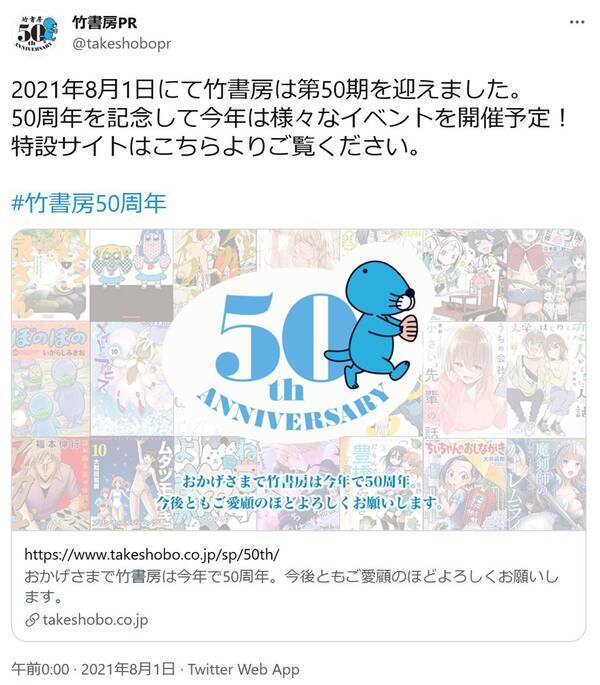Open the #竹書房50周年 hashtag
600x685 pixels.
point(89,203)
